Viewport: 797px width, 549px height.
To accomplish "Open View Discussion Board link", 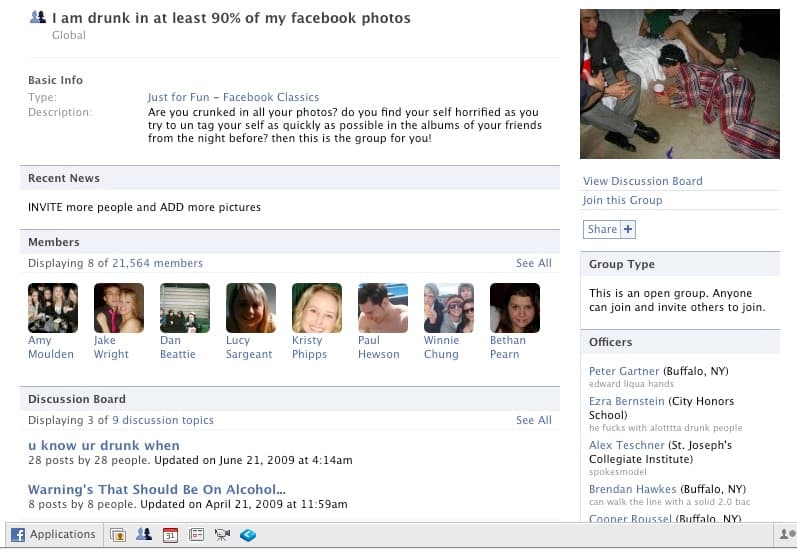I will pos(642,181).
